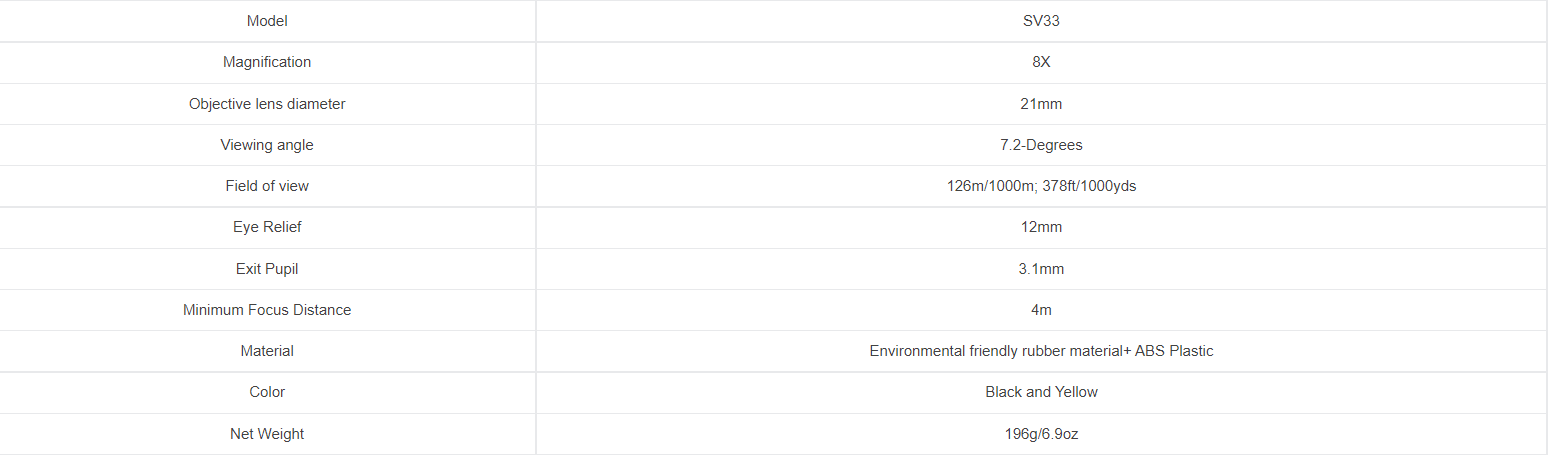The height and width of the screenshot is (456, 1548).
Task: Select the 12mm eye relief value
Action: click(1041, 227)
